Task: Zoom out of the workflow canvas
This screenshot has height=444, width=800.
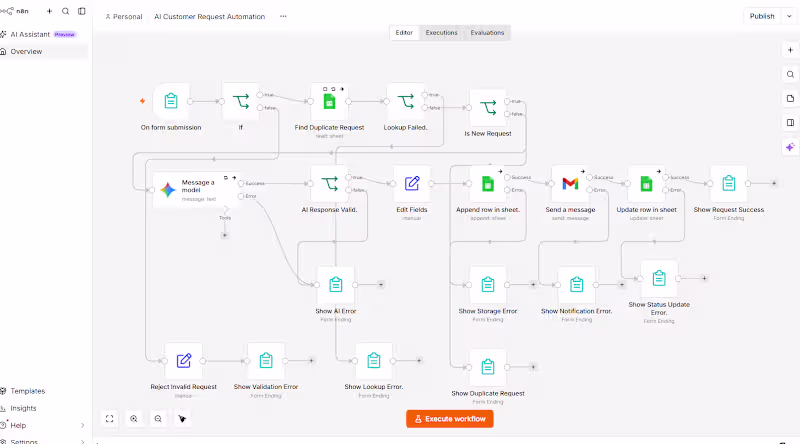Action: (158, 418)
